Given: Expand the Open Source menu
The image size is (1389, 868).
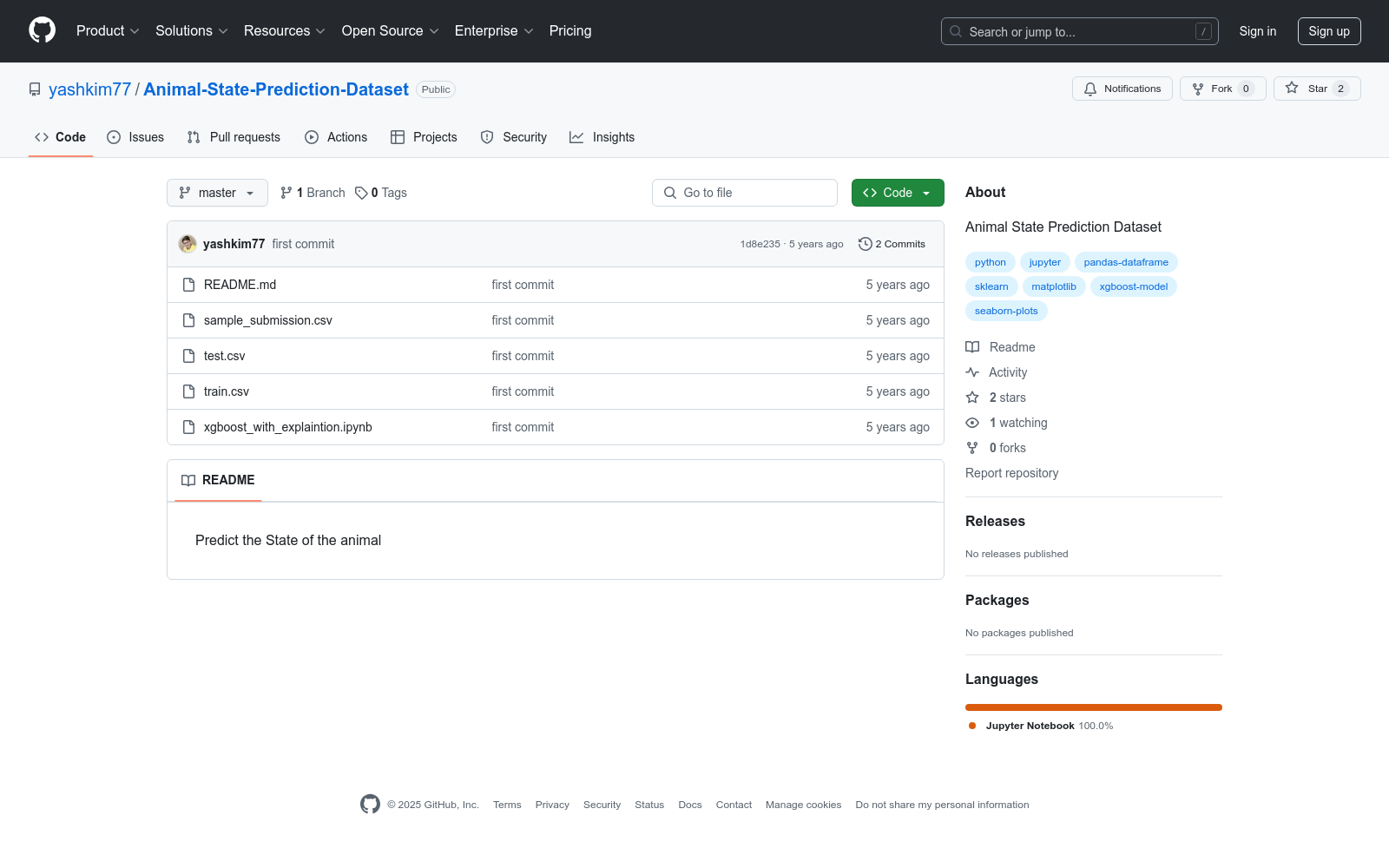Looking at the screenshot, I should pyautogui.click(x=391, y=31).
